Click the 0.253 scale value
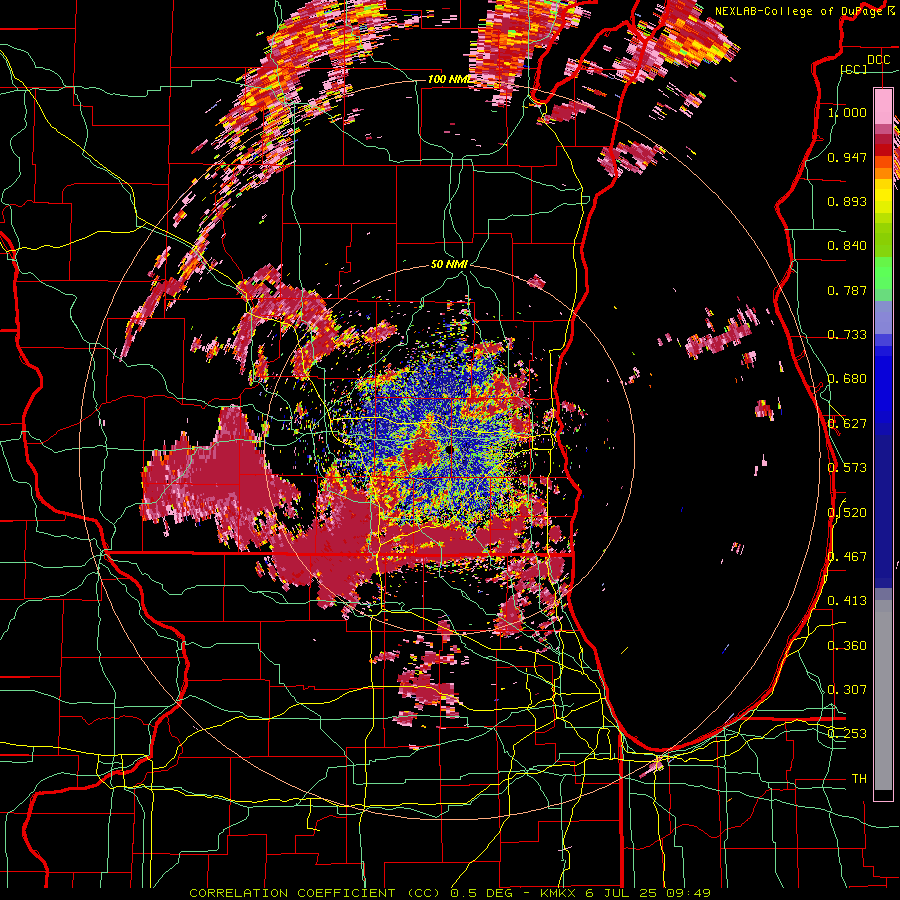 click(847, 734)
